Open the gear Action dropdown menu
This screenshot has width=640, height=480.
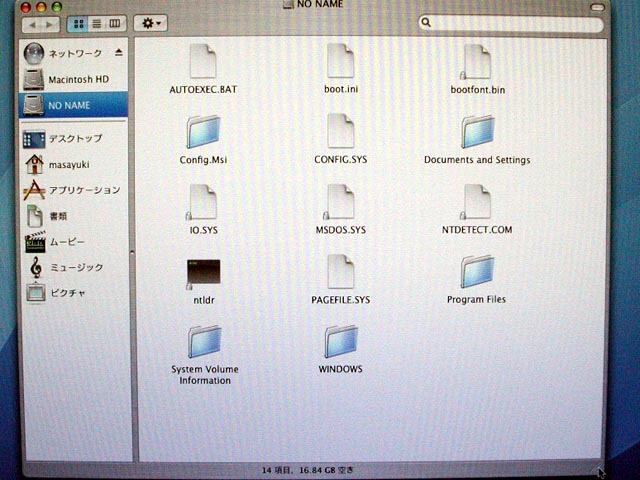coord(150,22)
